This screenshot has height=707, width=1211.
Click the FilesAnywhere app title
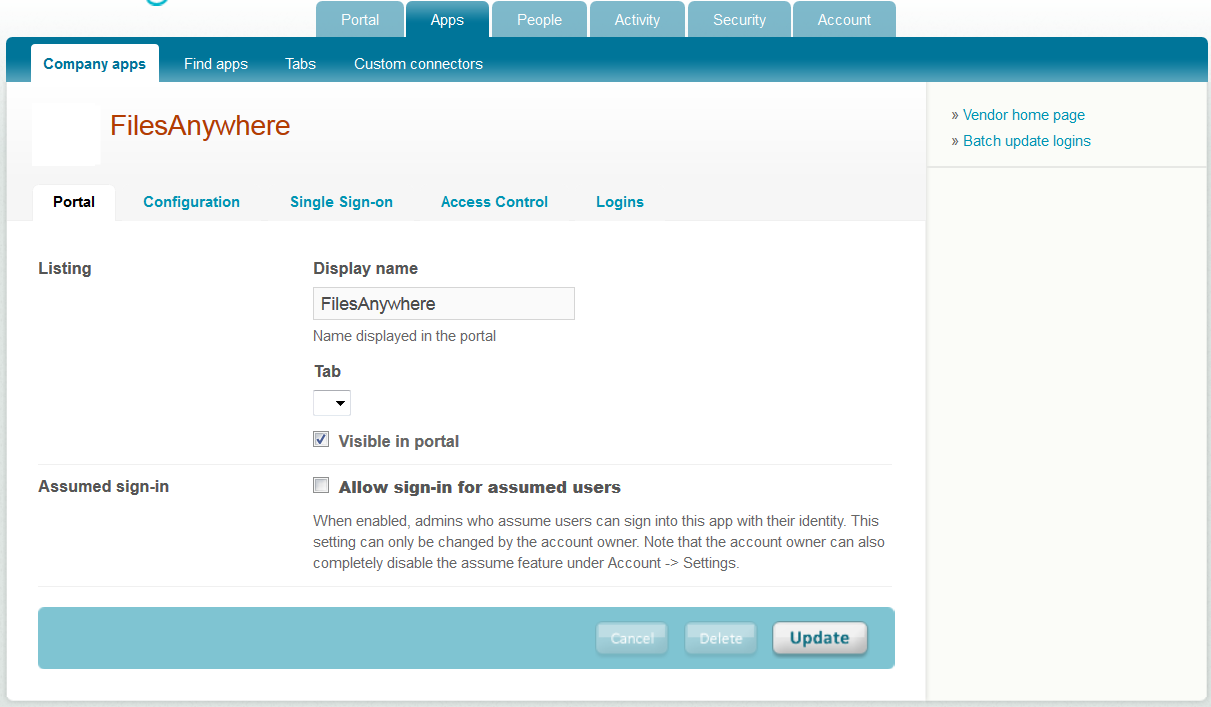(x=200, y=126)
